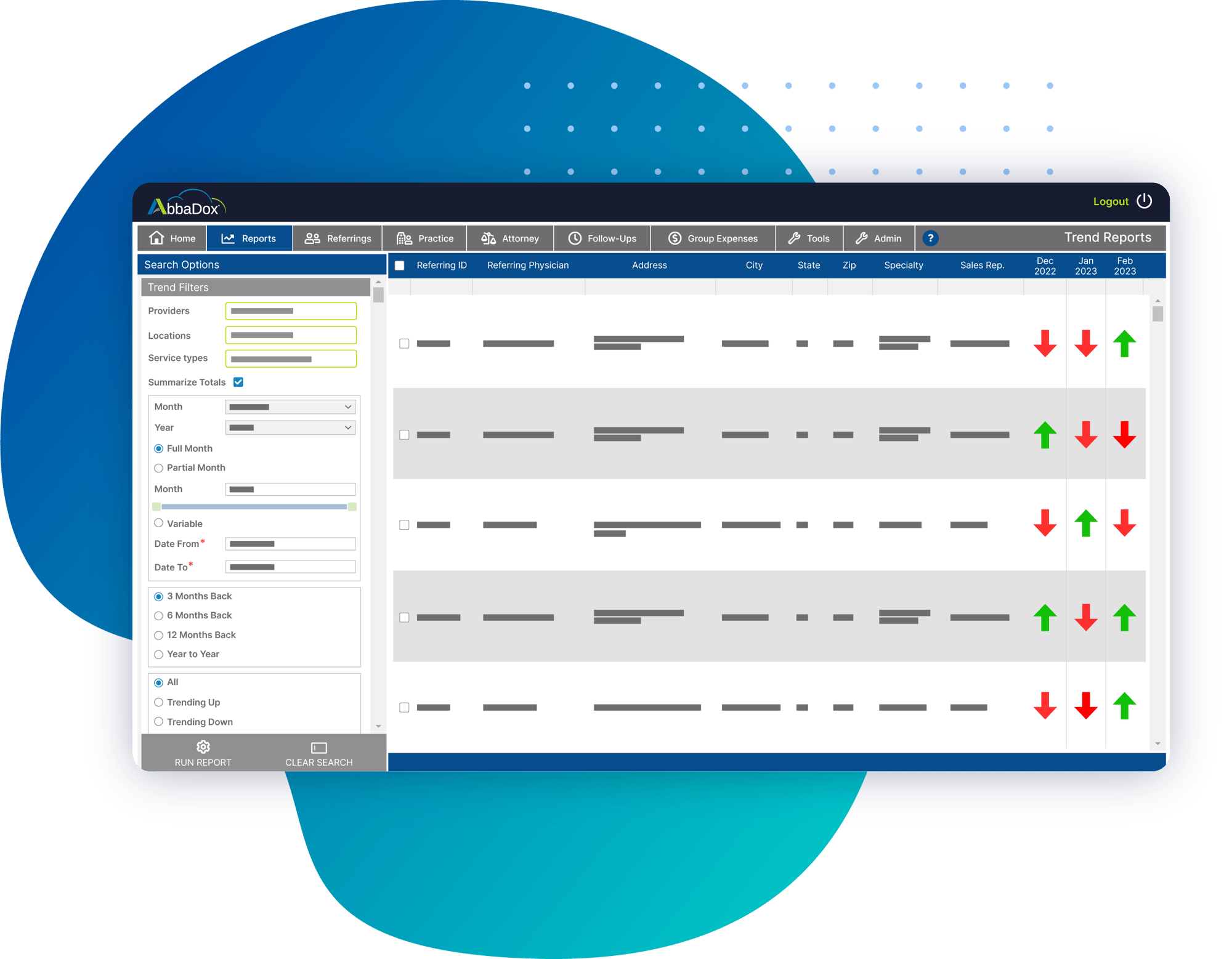The height and width of the screenshot is (959, 1232).
Task: Click the Admin wrench icon
Action: 861,238
